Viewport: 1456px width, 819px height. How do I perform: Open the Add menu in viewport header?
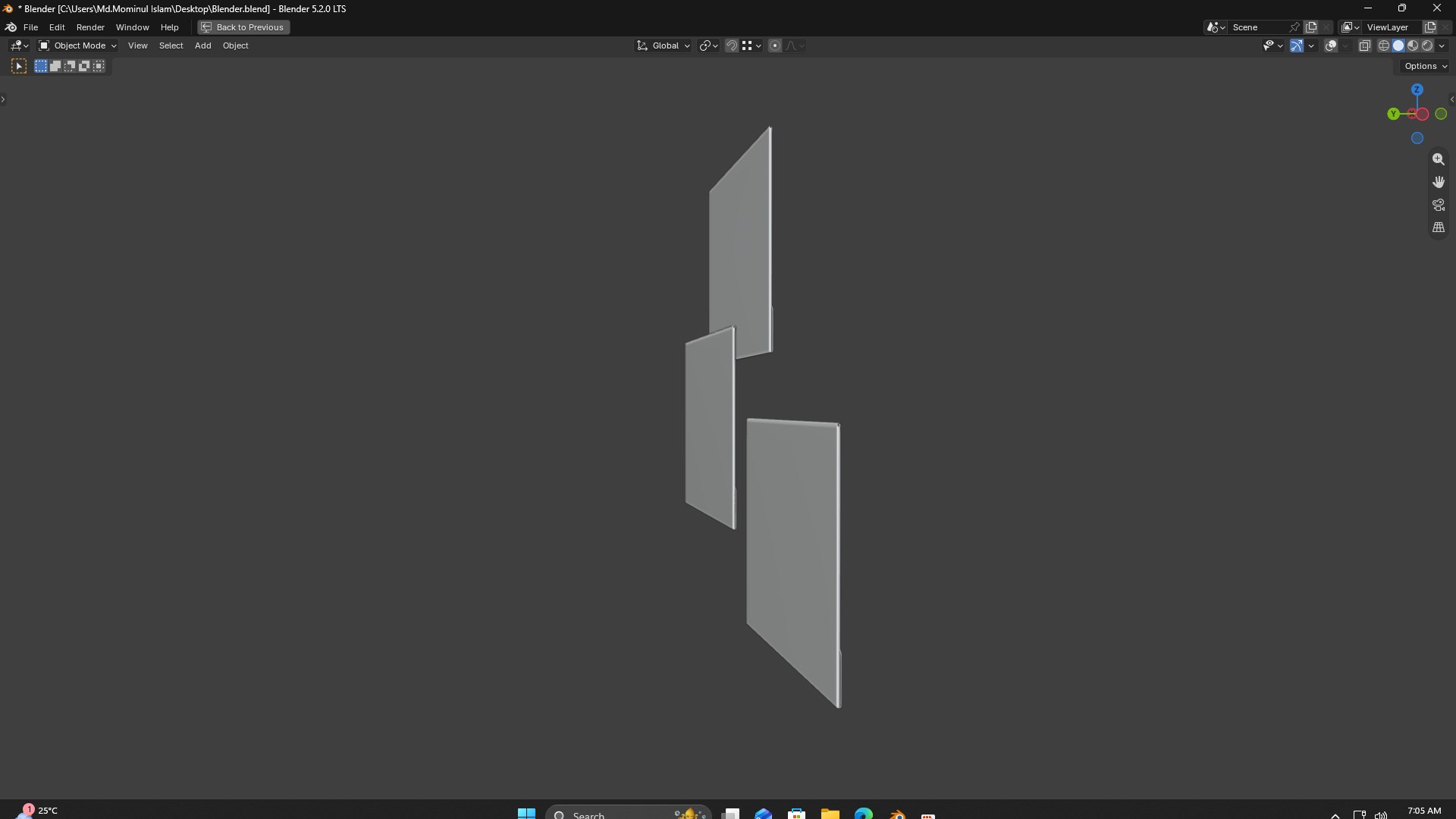[x=202, y=46]
